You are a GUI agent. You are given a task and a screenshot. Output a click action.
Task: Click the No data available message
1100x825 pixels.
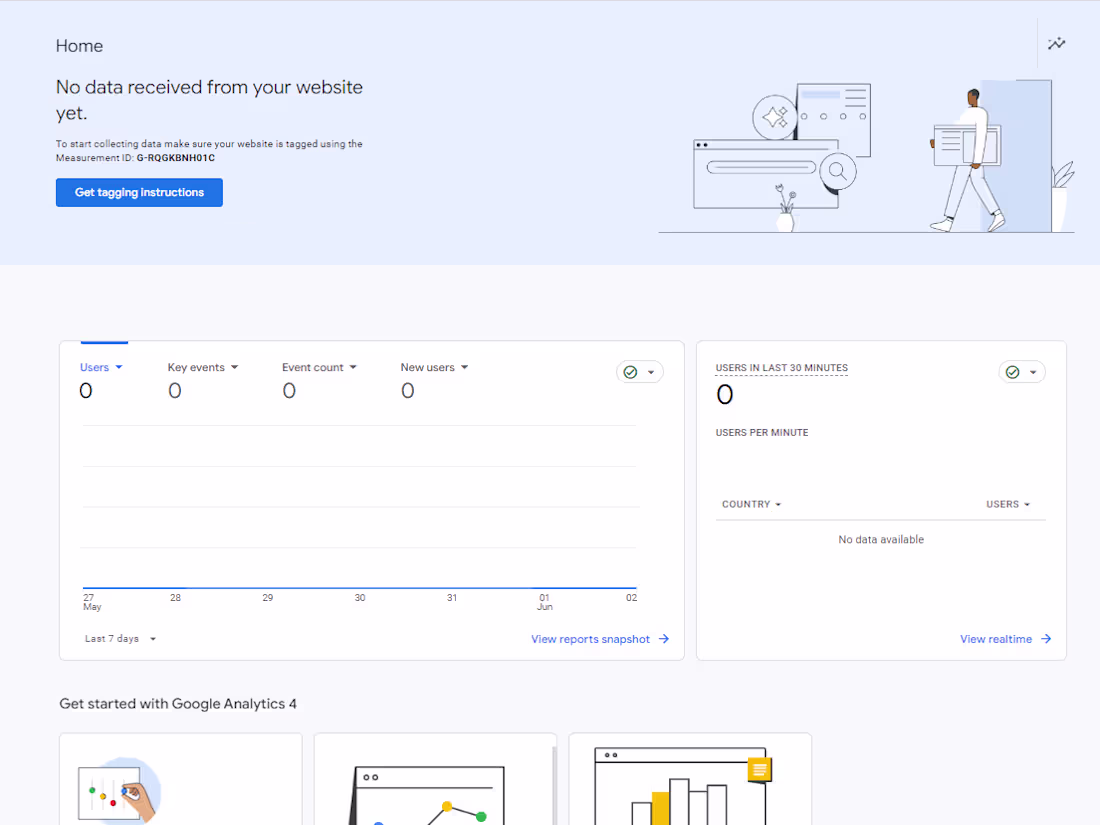881,539
